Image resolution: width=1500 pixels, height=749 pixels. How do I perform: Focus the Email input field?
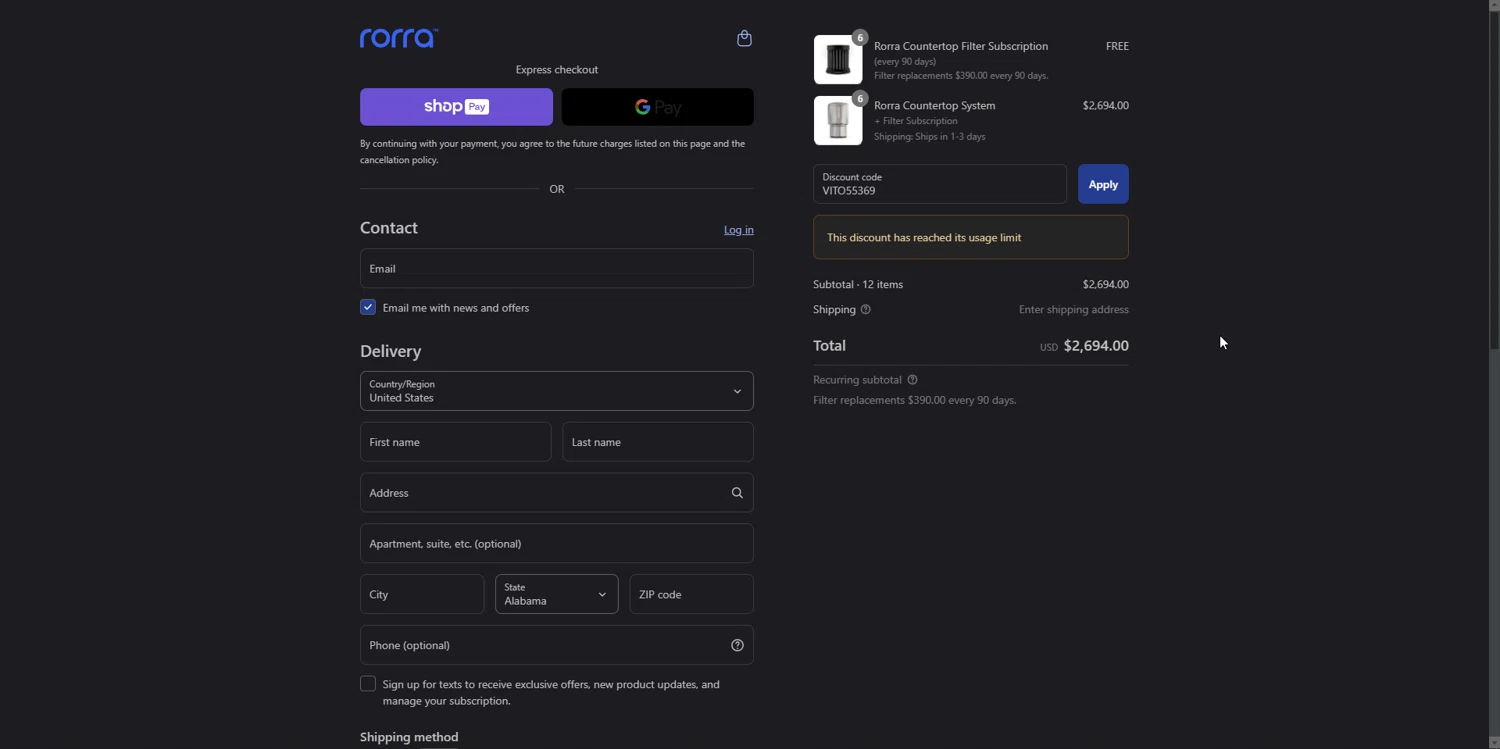557,268
